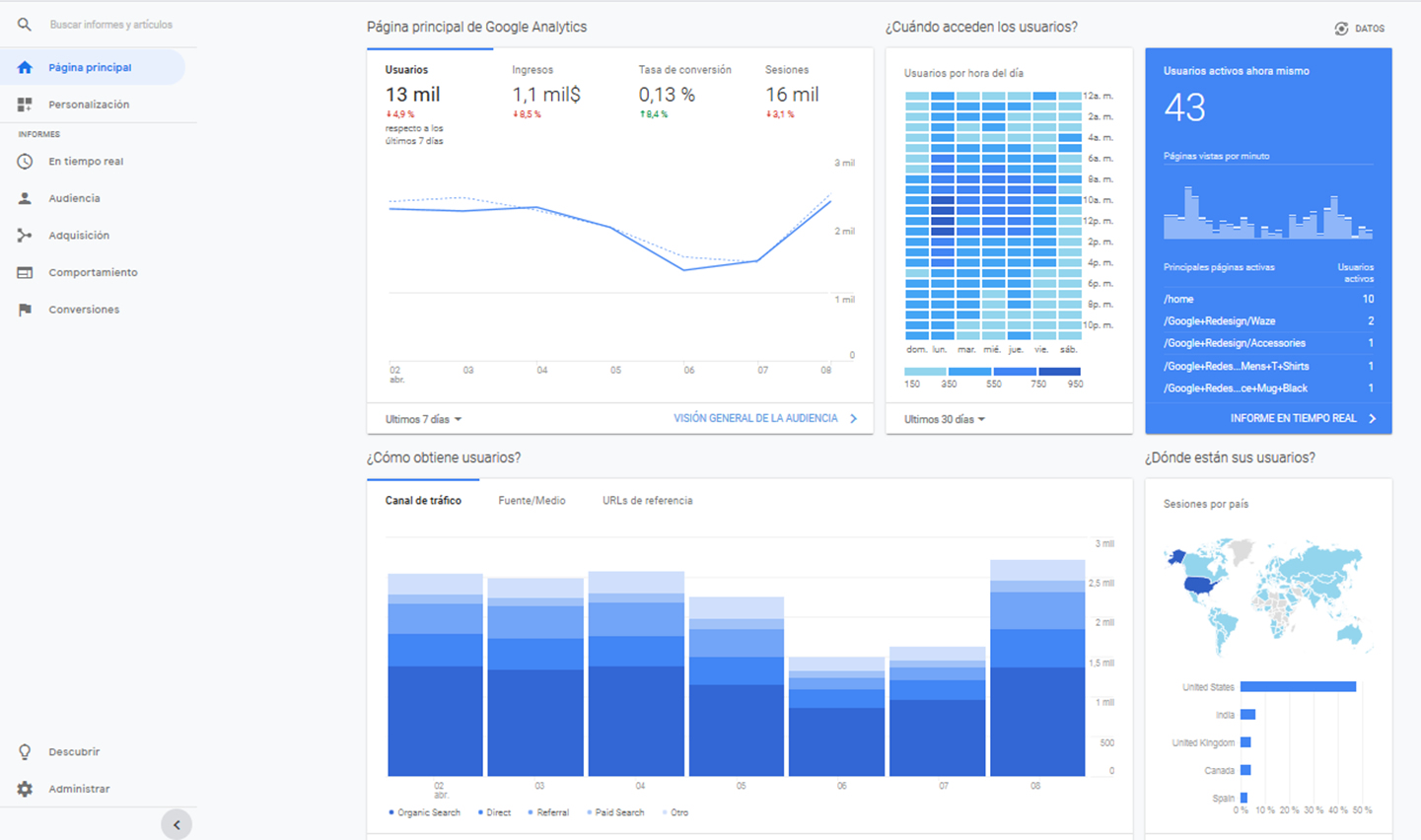The height and width of the screenshot is (840, 1421).
Task: Click the arrow next to Informe en tiempo real
Action: [x=1372, y=419]
